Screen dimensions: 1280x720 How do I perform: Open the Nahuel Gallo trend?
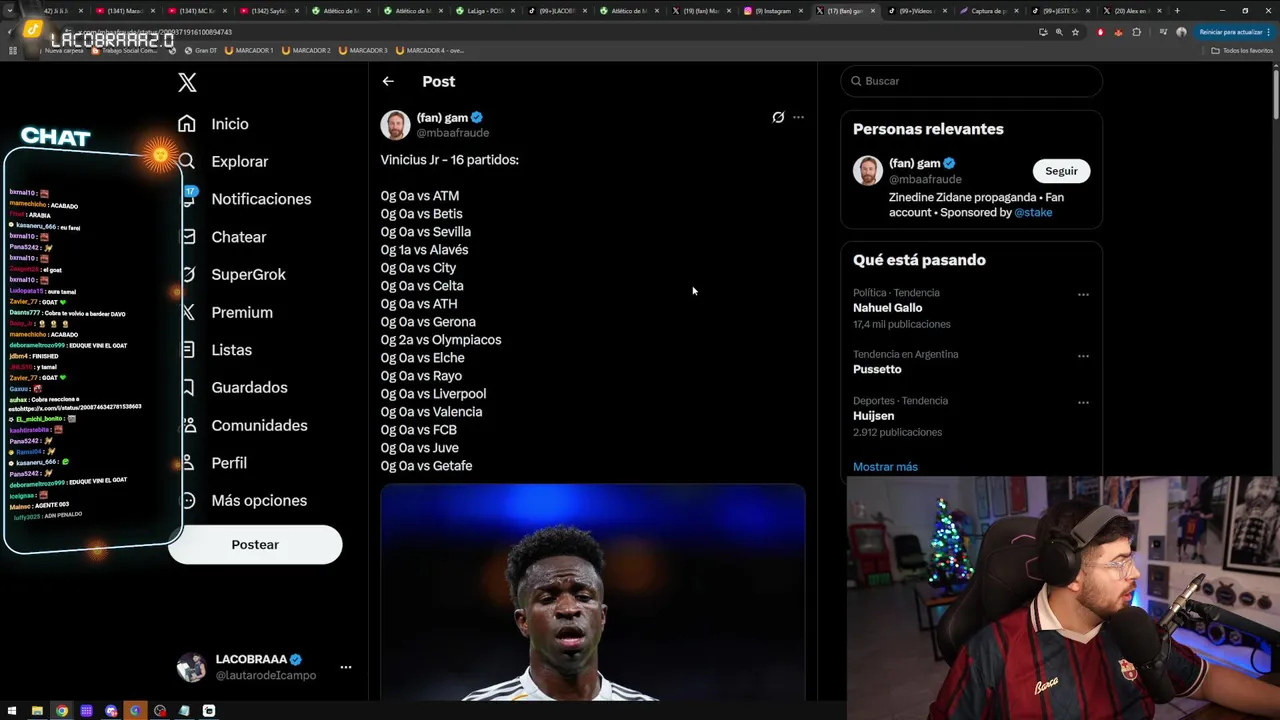pyautogui.click(x=887, y=308)
